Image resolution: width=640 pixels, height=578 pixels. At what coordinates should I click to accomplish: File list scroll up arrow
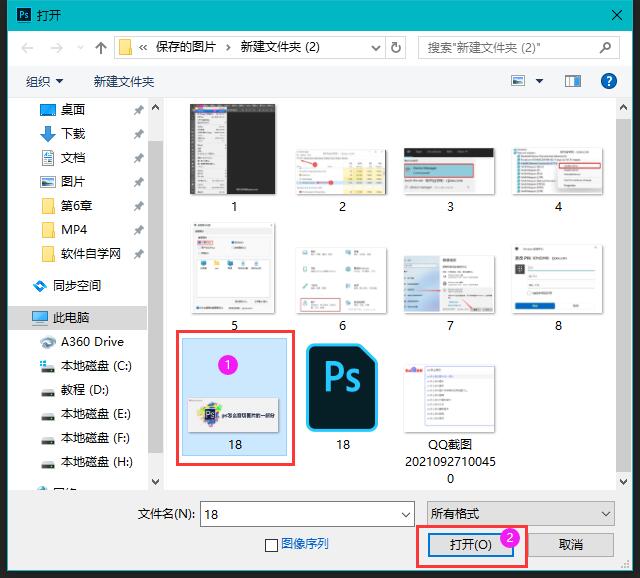[623, 108]
